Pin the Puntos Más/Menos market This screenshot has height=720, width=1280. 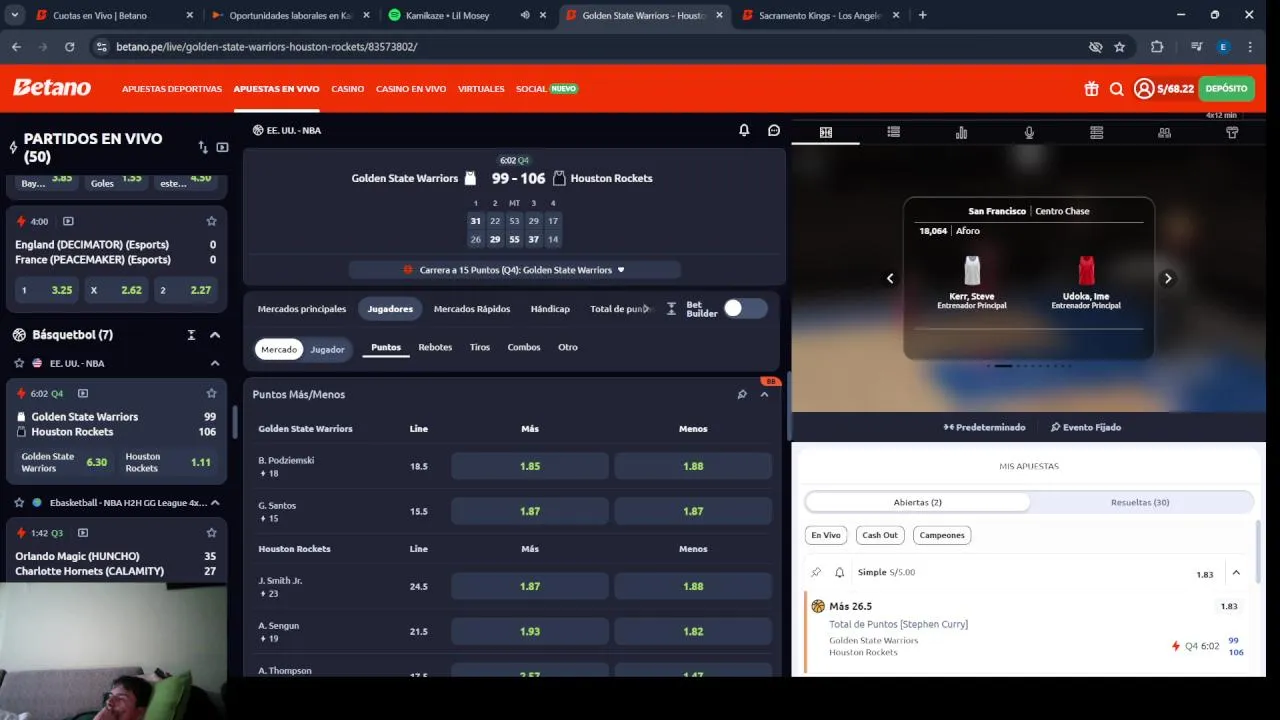click(742, 394)
